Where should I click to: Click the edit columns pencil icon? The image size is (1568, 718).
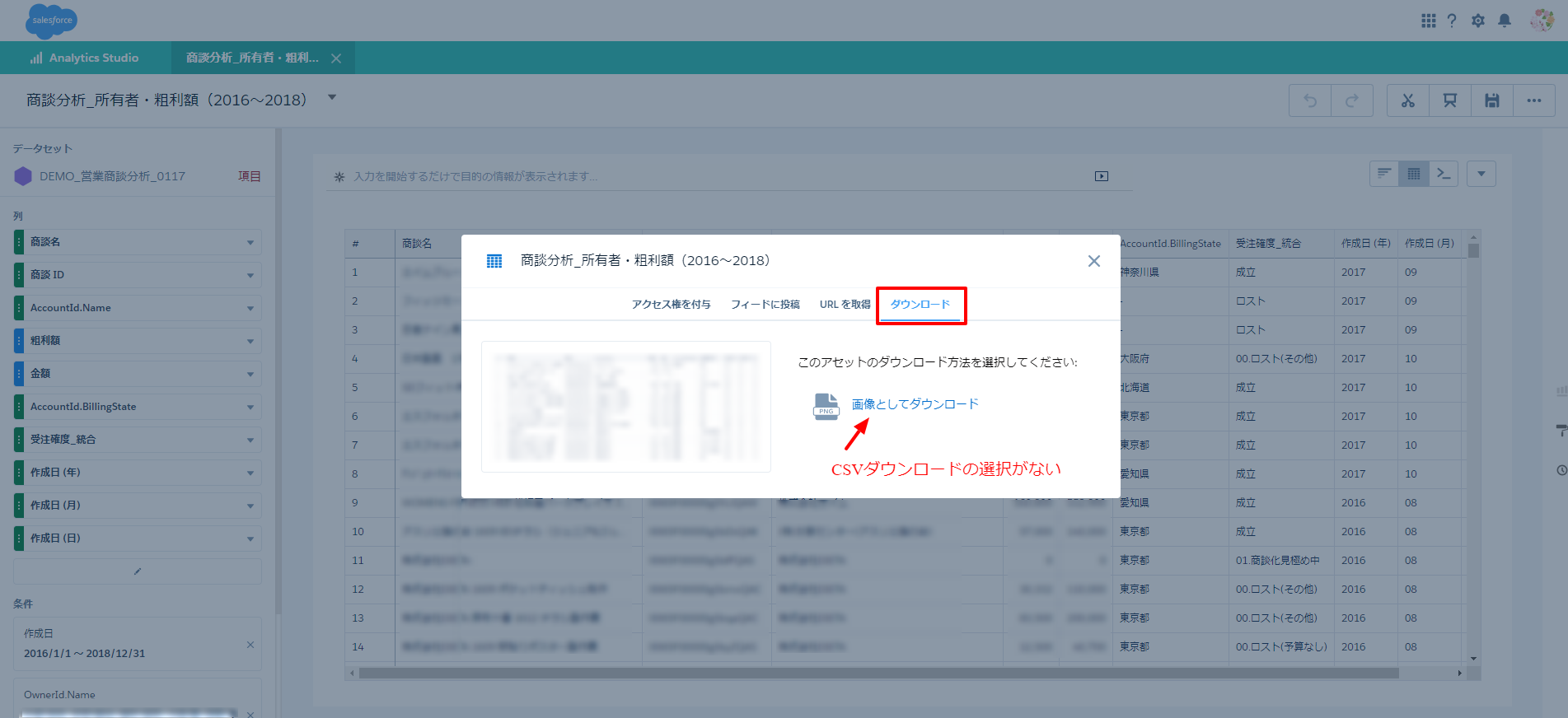138,571
